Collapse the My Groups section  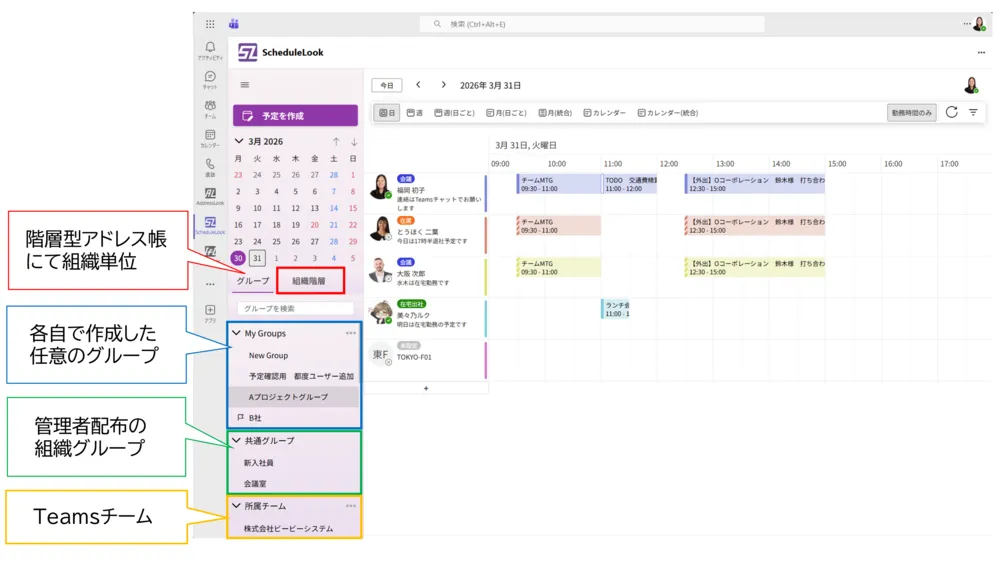click(x=237, y=333)
